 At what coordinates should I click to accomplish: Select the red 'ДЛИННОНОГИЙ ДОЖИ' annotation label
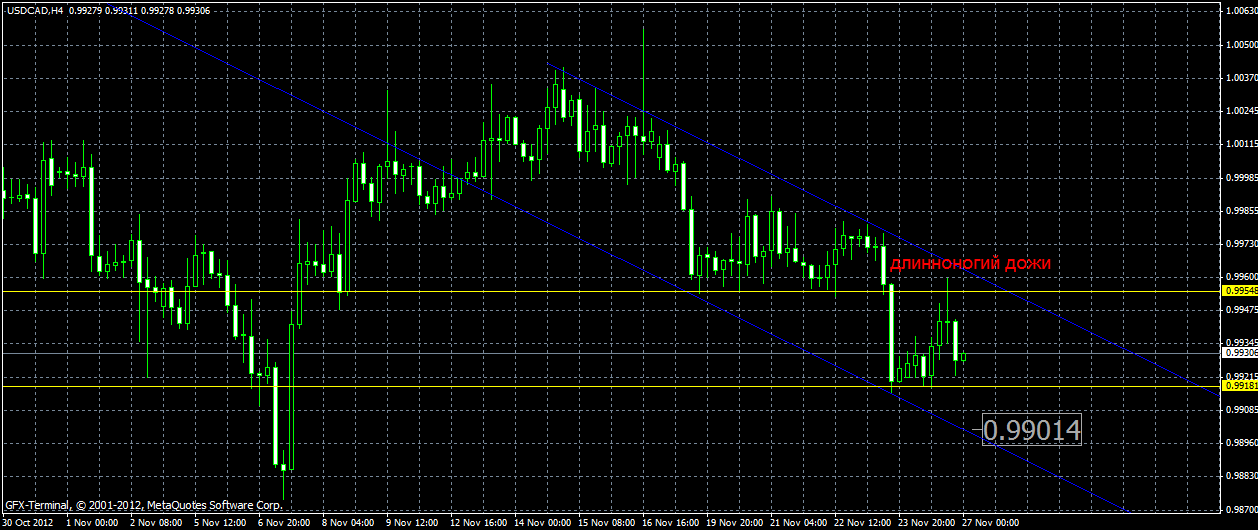click(x=970, y=264)
